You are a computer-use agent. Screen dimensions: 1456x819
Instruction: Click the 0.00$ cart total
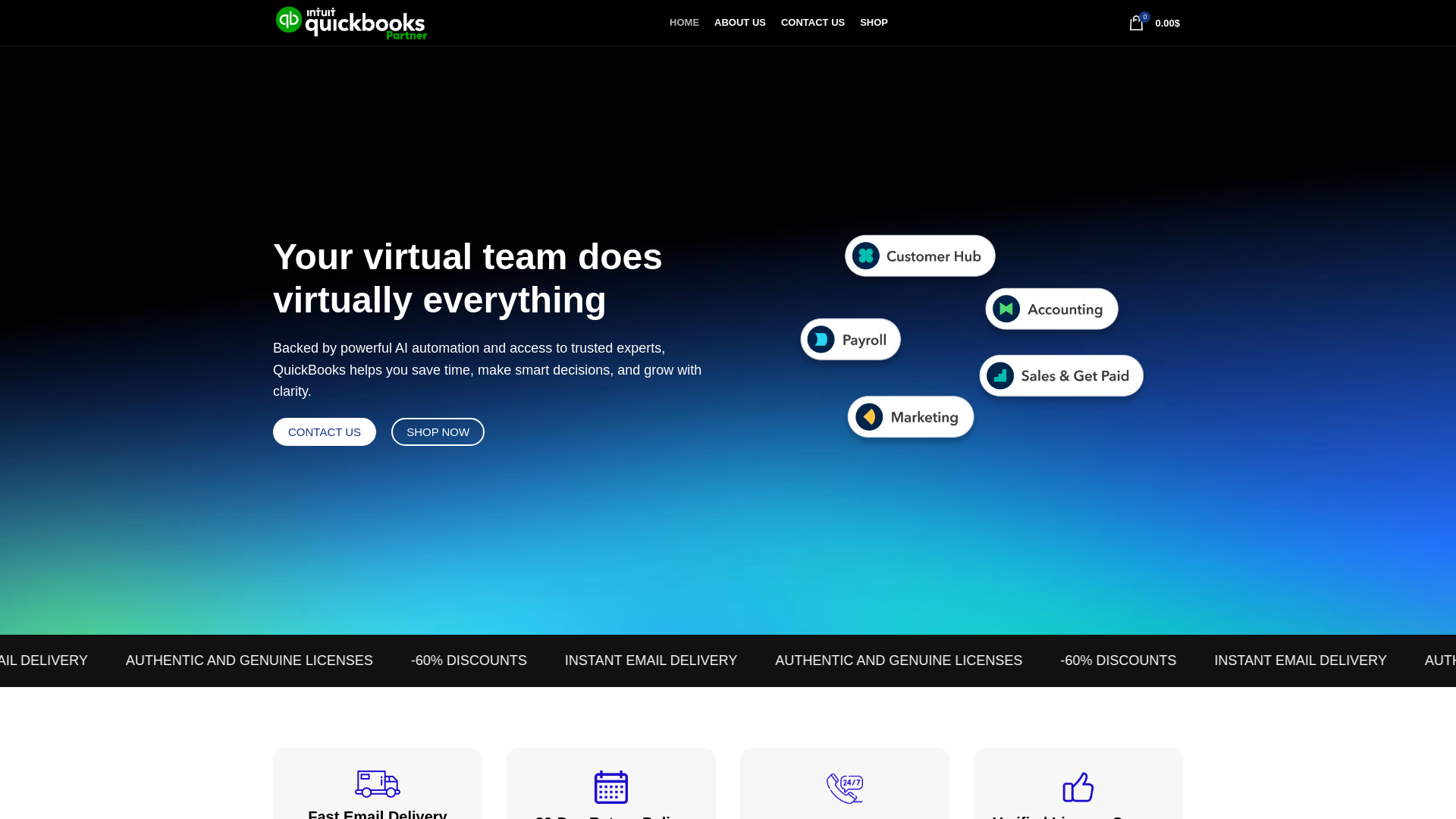(x=1167, y=24)
